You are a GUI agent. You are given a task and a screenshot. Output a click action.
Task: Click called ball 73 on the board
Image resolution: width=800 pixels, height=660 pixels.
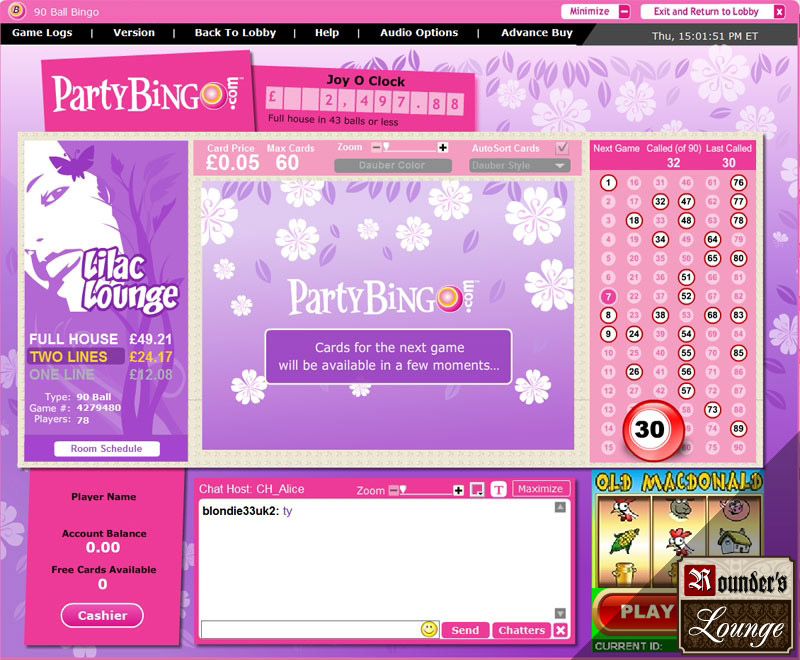pyautogui.click(x=712, y=410)
